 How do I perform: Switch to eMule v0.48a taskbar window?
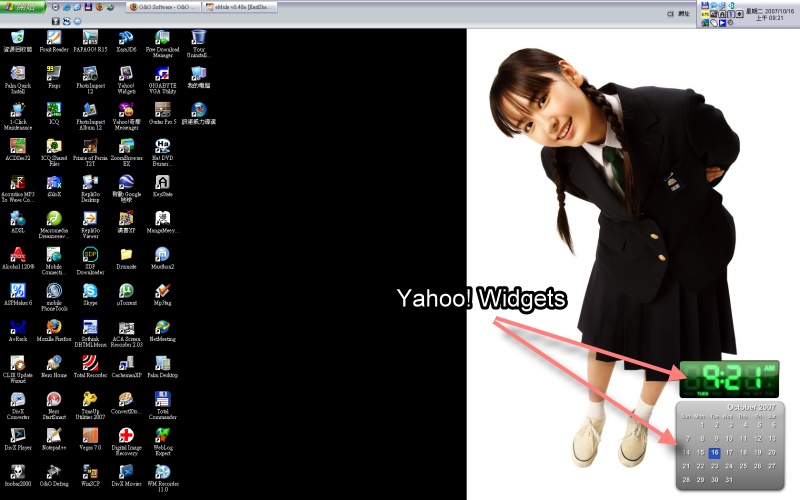[240, 7]
